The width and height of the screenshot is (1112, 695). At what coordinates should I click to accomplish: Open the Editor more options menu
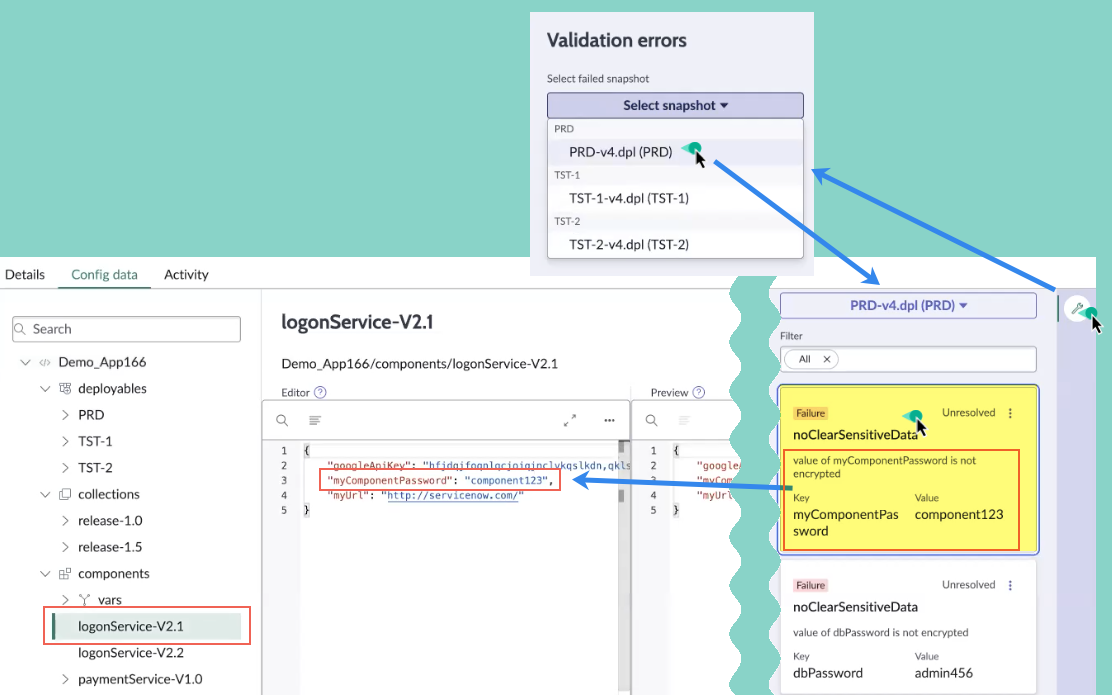pyautogui.click(x=609, y=421)
